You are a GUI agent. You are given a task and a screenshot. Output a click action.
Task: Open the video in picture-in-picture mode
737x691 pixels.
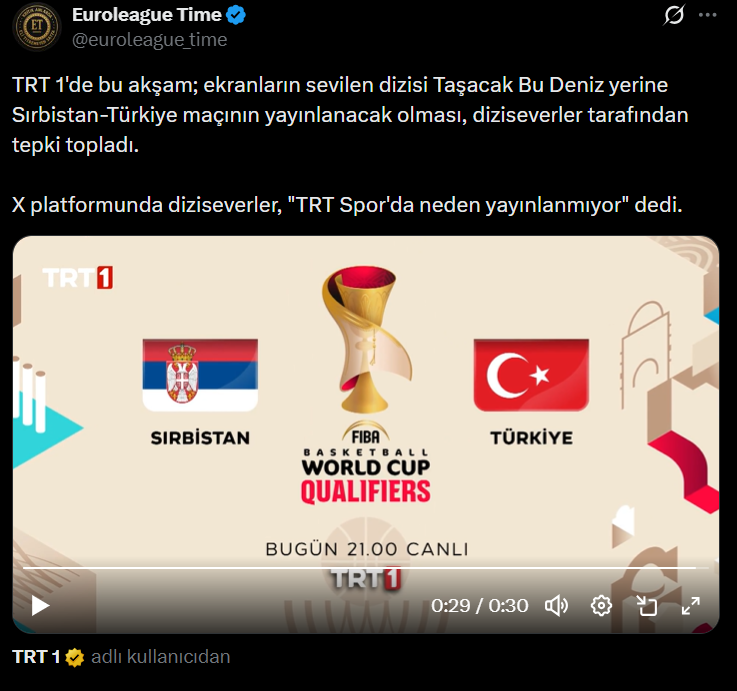646,605
